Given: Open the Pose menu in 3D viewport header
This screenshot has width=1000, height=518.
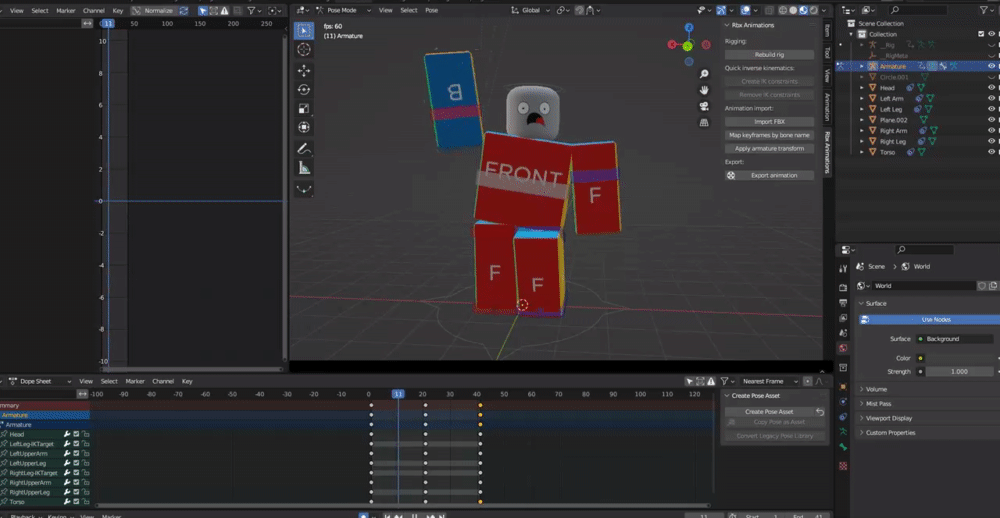Looking at the screenshot, I should [x=432, y=10].
